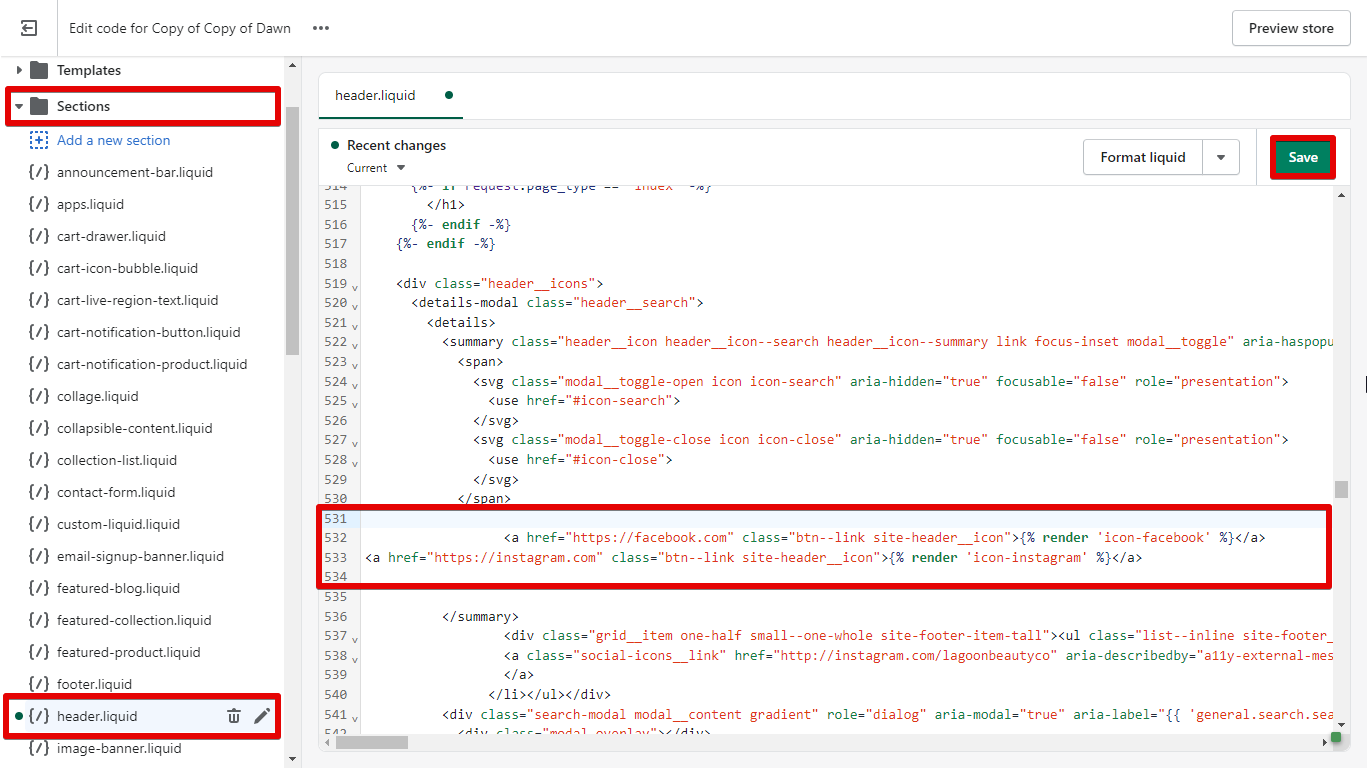The image size is (1367, 768).
Task: Delete header.liquid using the trash icon
Action: pyautogui.click(x=234, y=716)
